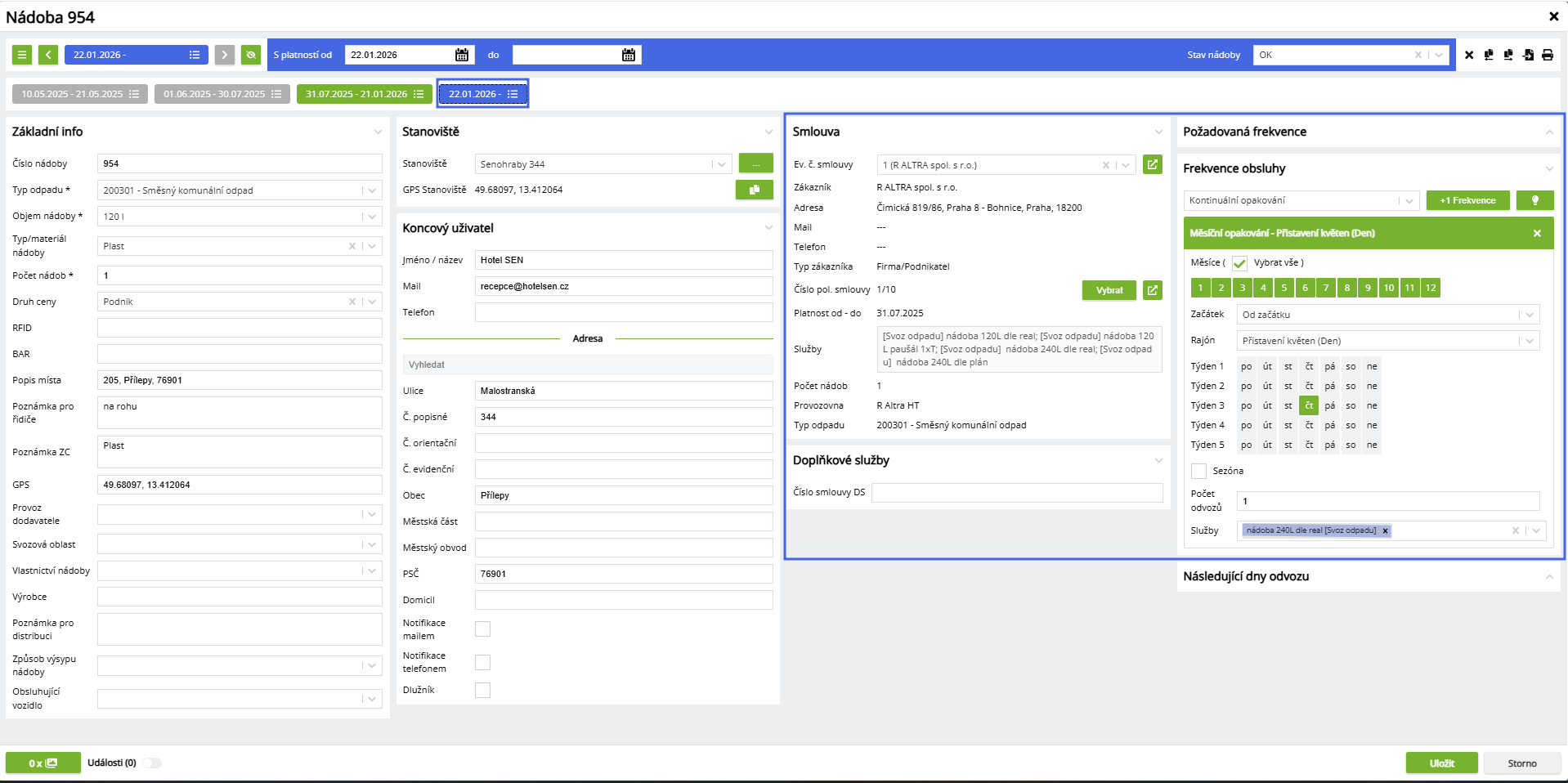Open contract in new window beside Ev. č. smlouvy
This screenshot has width=1568, height=783.
1153,164
